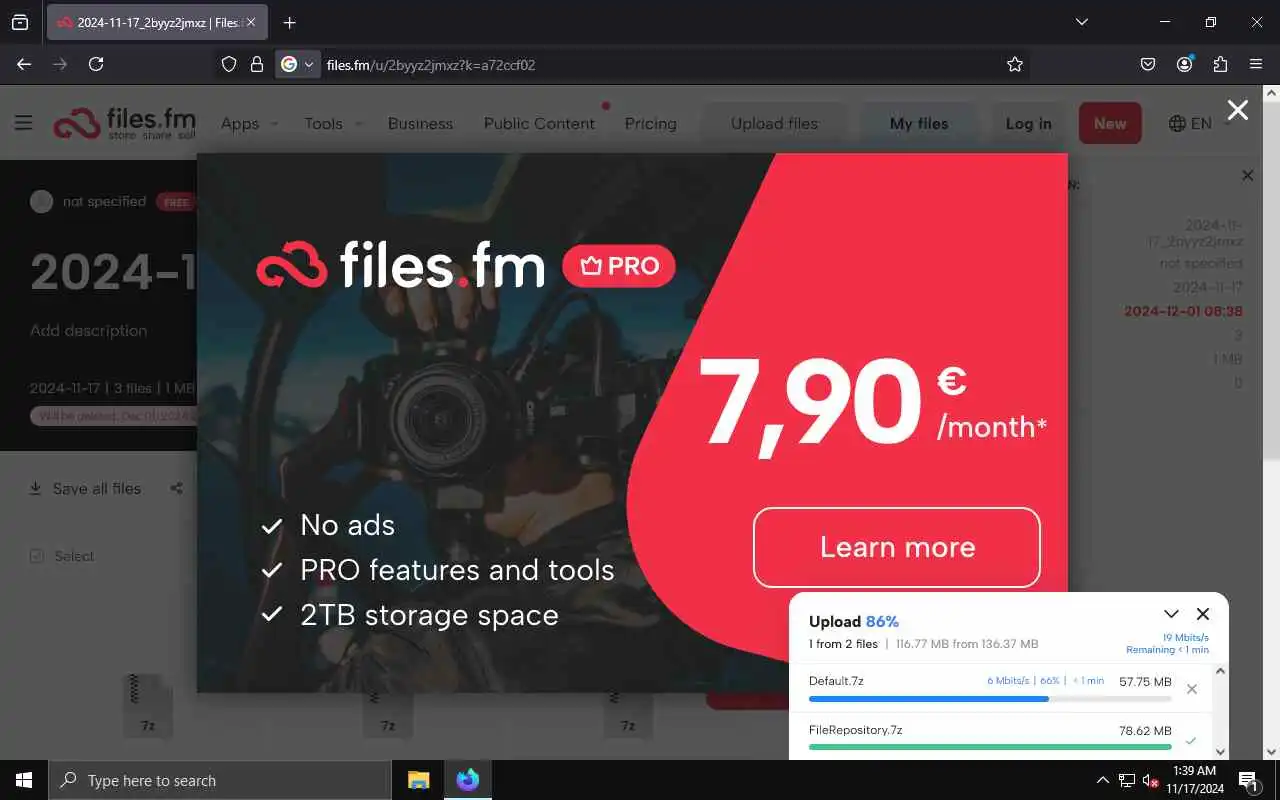The height and width of the screenshot is (800, 1280).
Task: Open the Windows notification center
Action: (x=1249, y=780)
